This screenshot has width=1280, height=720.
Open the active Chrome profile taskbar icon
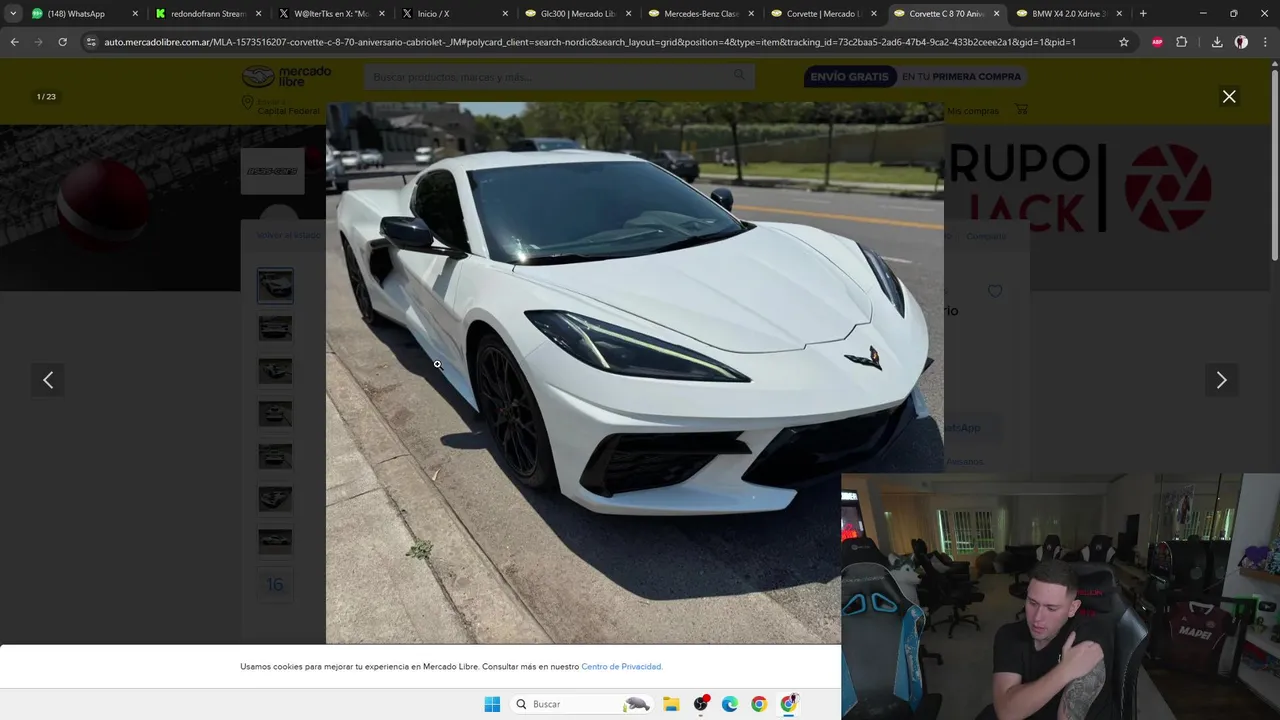click(x=789, y=704)
